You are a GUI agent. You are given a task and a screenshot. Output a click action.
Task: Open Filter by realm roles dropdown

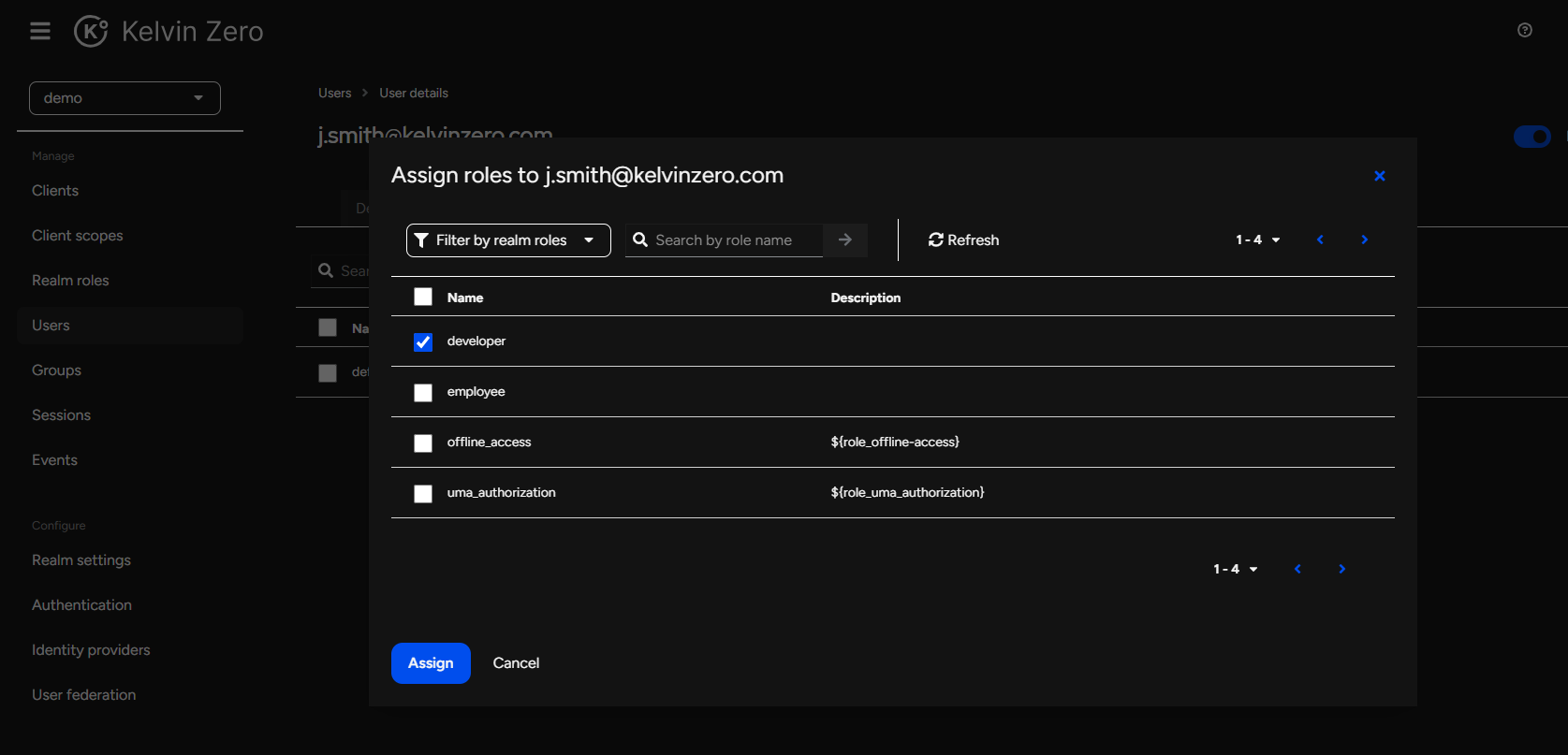pyautogui.click(x=508, y=240)
